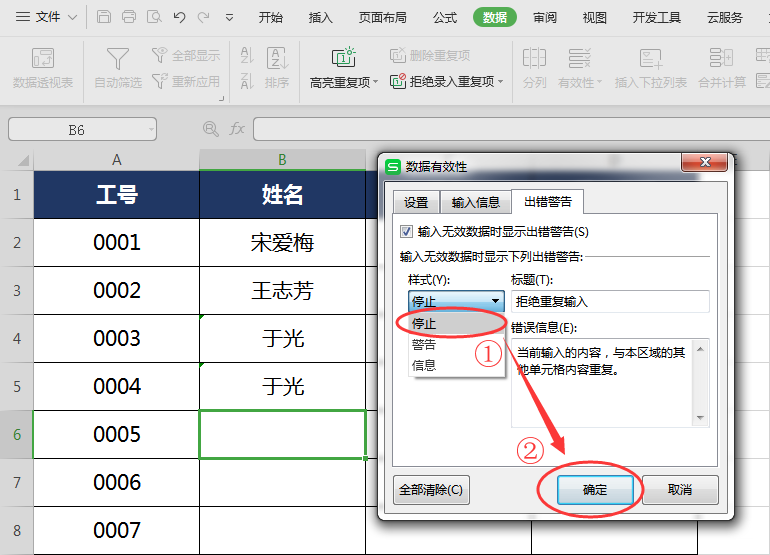
Task: Click the 标题 title input field
Action: pyautogui.click(x=610, y=301)
